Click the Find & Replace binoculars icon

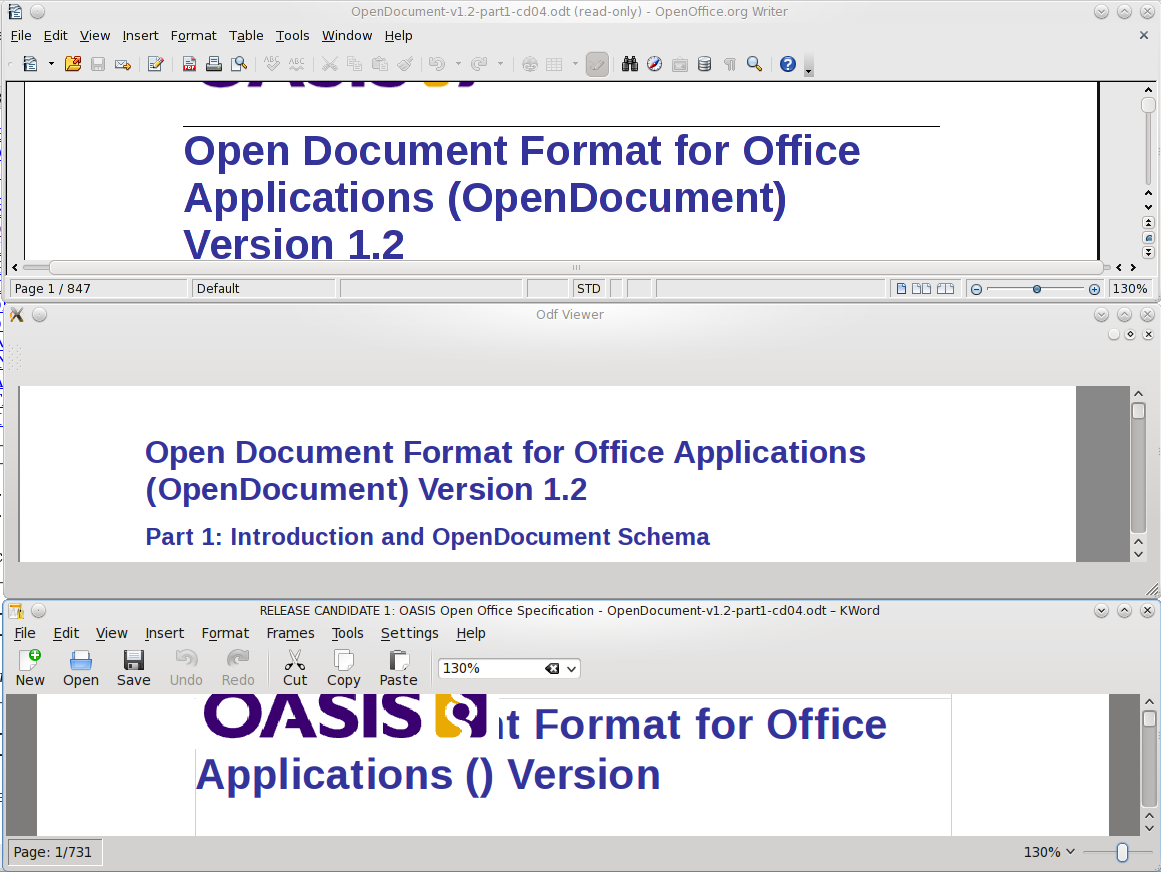[x=629, y=64]
